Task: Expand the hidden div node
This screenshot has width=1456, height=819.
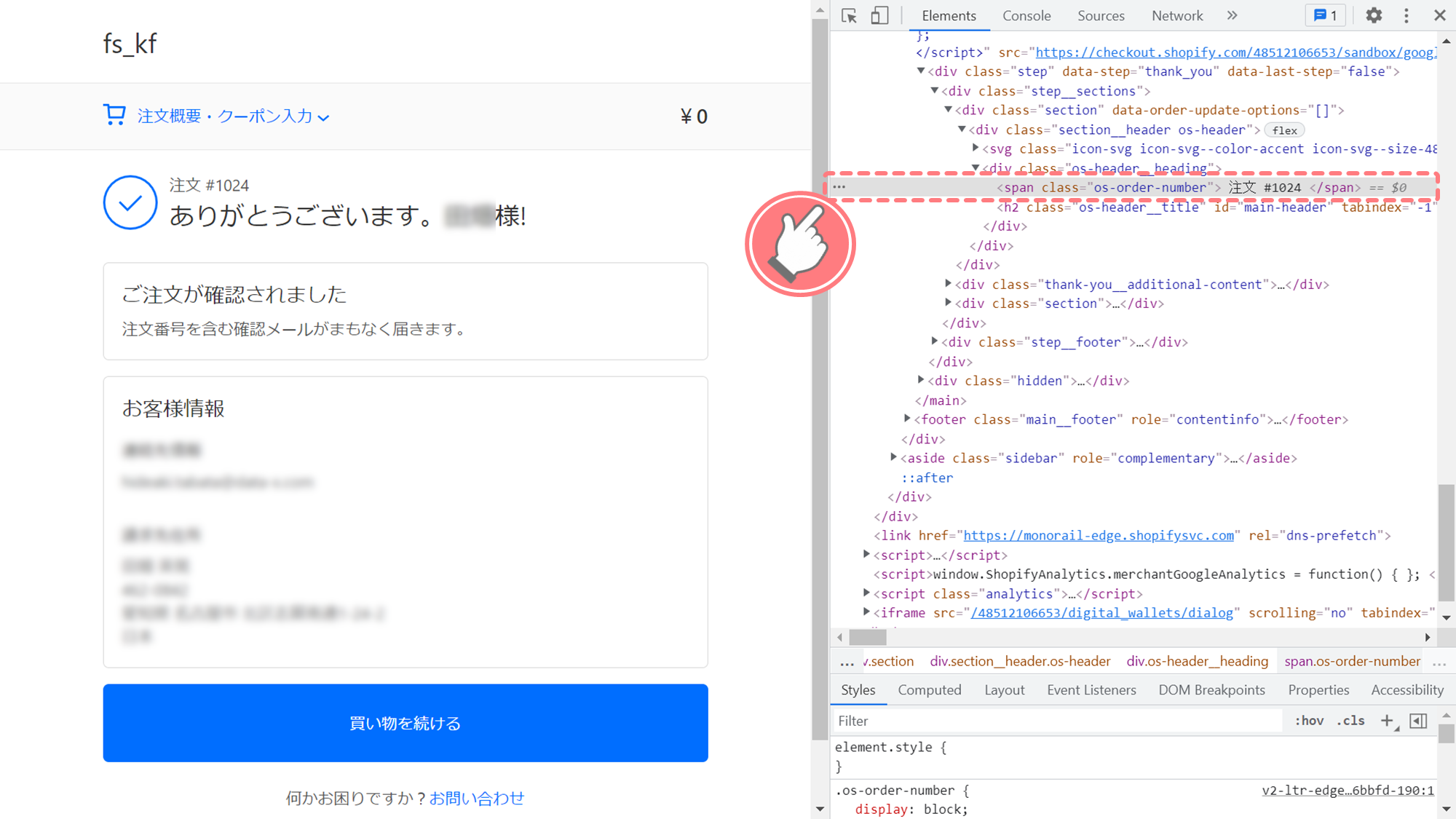Action: coord(921,380)
